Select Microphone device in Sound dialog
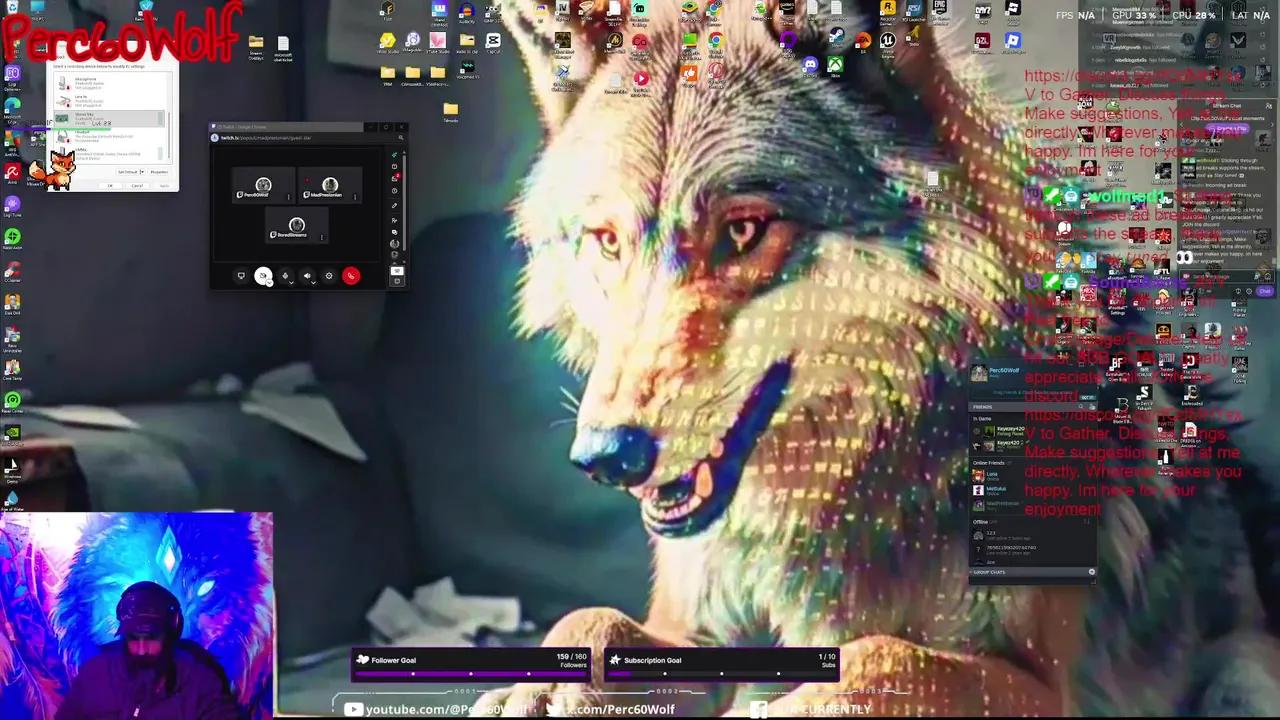Viewport: 1280px width, 720px height. [107, 83]
